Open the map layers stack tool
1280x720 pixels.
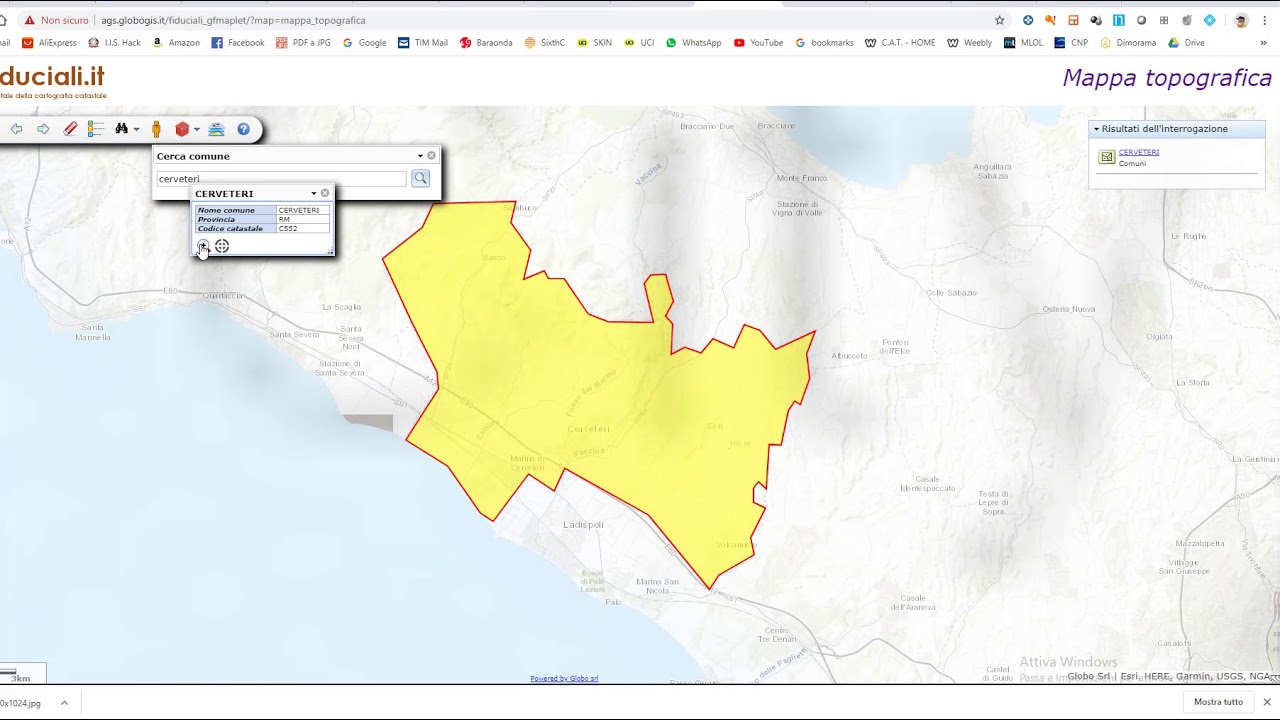click(x=216, y=129)
